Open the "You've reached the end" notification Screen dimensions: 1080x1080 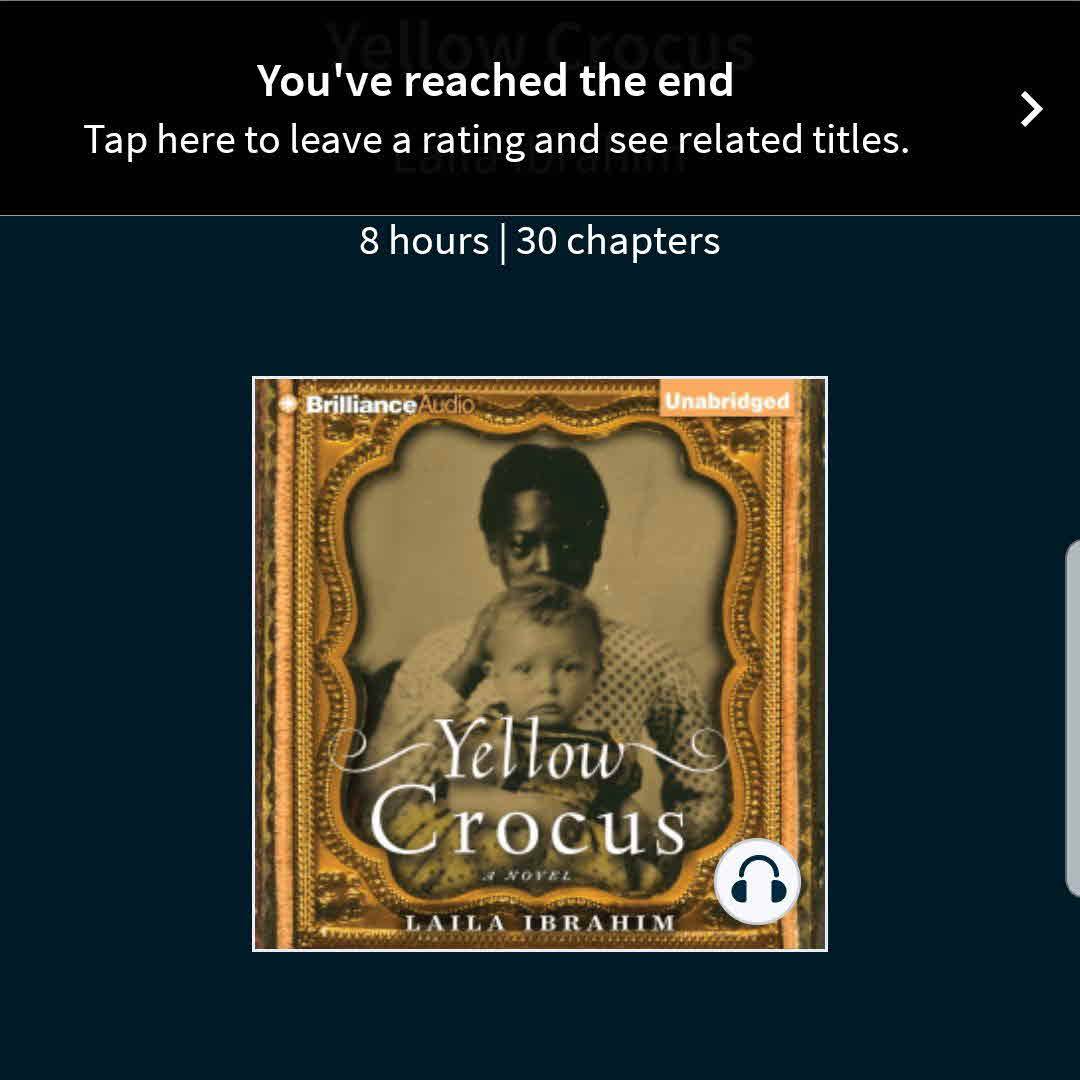click(540, 108)
